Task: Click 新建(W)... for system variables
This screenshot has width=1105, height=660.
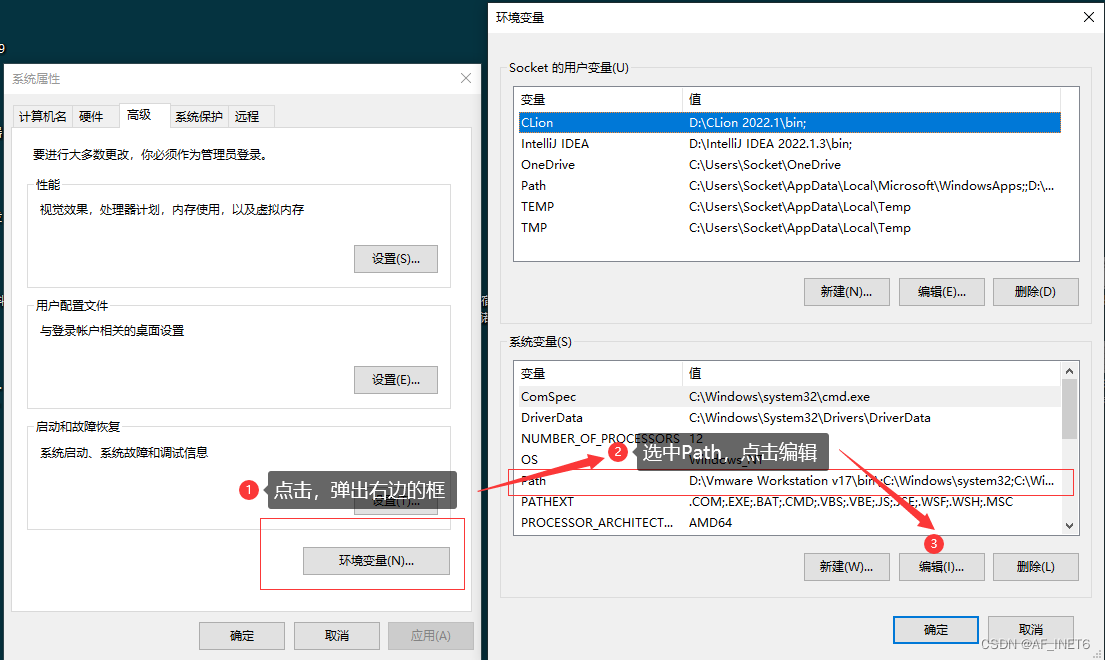Action: [846, 566]
